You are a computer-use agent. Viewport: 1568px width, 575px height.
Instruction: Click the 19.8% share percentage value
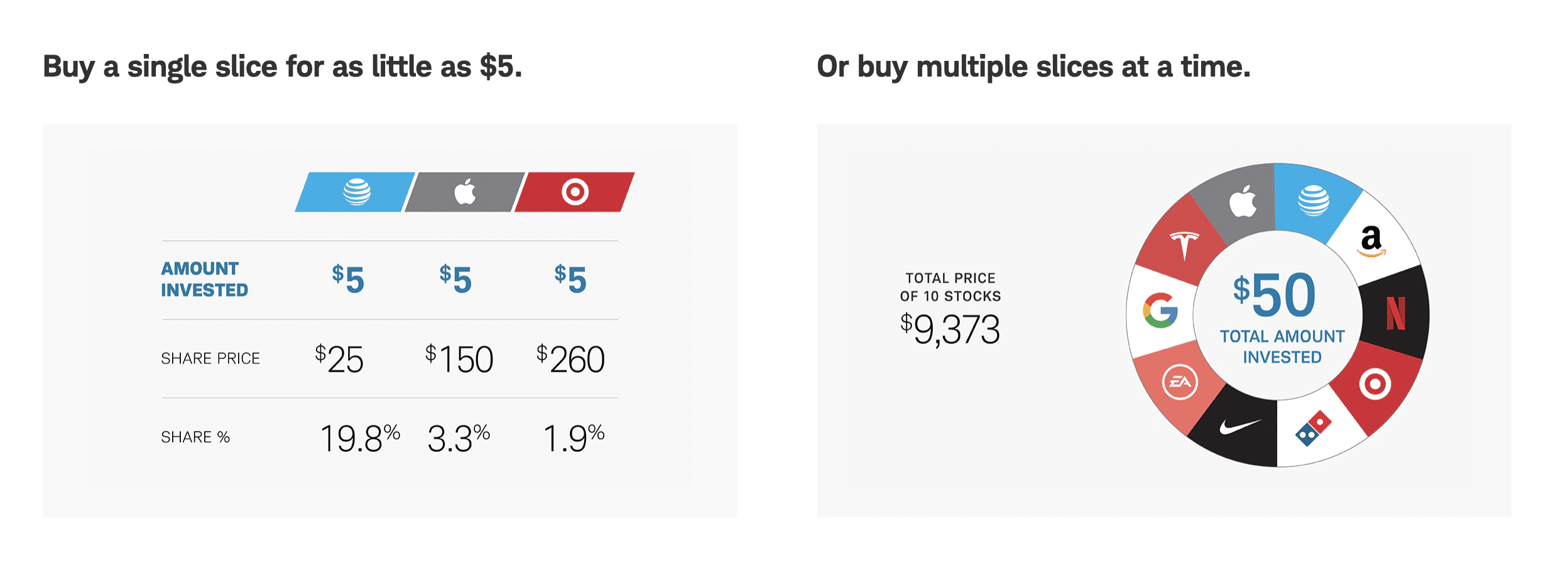click(x=360, y=438)
